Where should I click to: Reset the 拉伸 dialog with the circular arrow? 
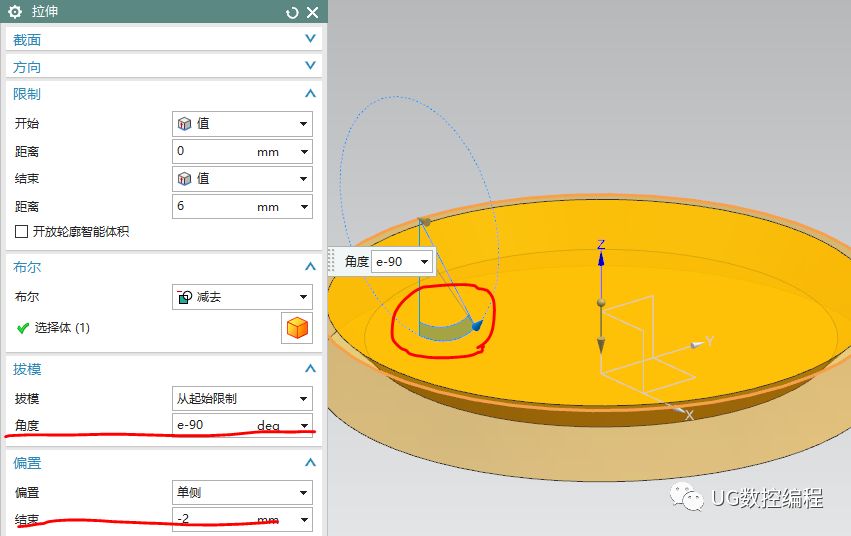[x=292, y=13]
